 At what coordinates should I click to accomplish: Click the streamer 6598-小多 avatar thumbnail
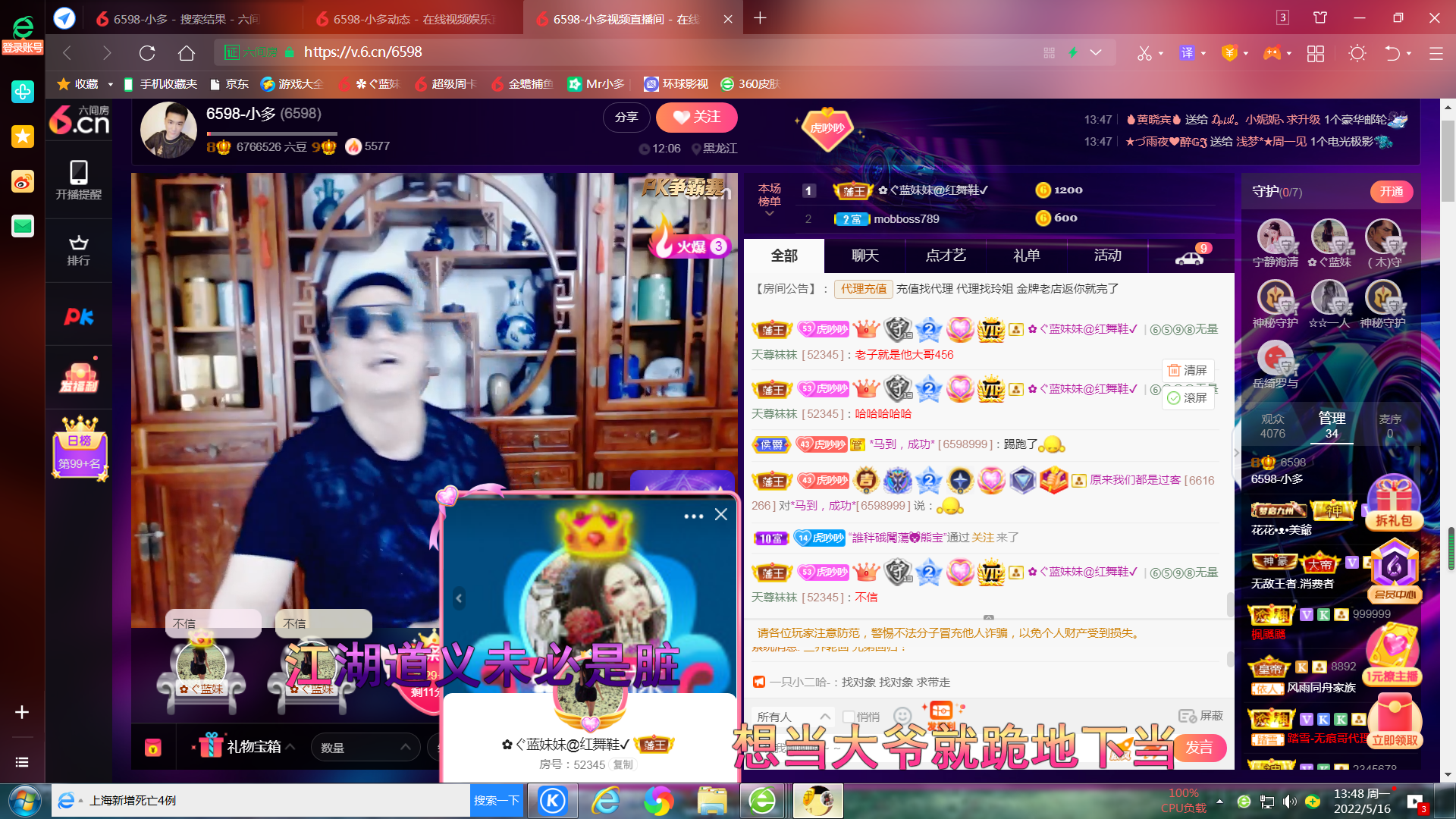(168, 130)
